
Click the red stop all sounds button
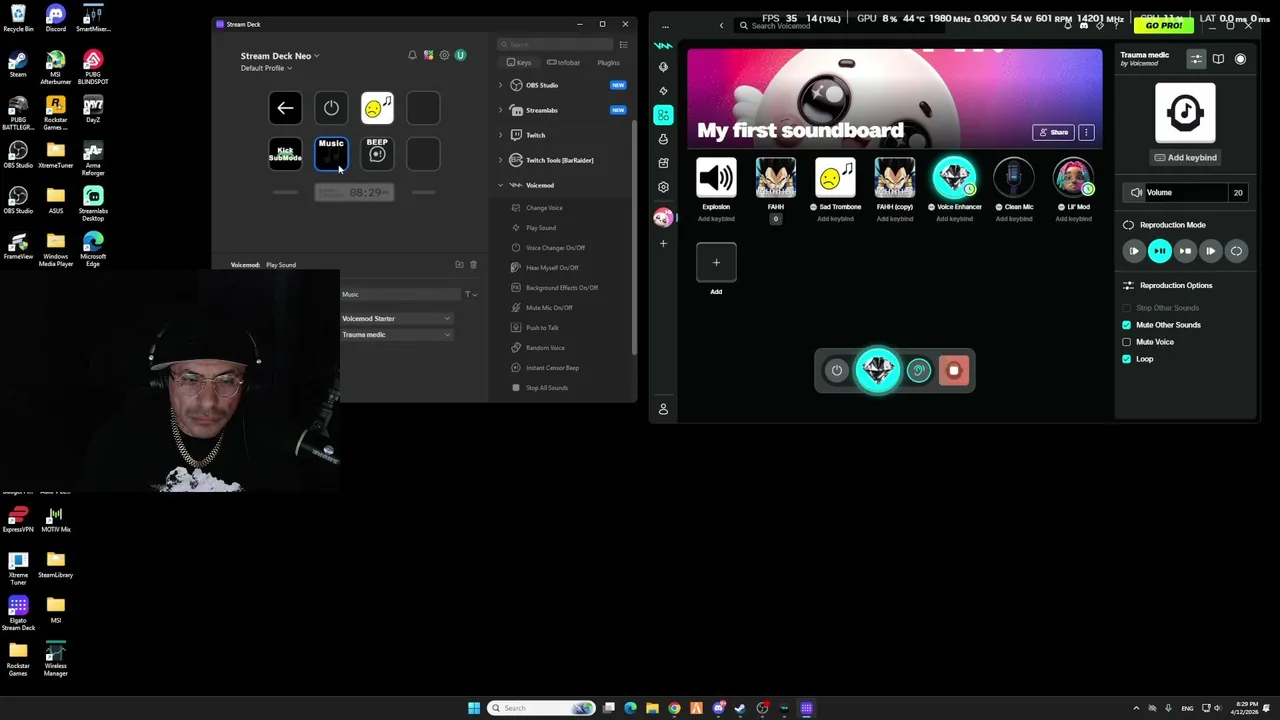coord(954,371)
